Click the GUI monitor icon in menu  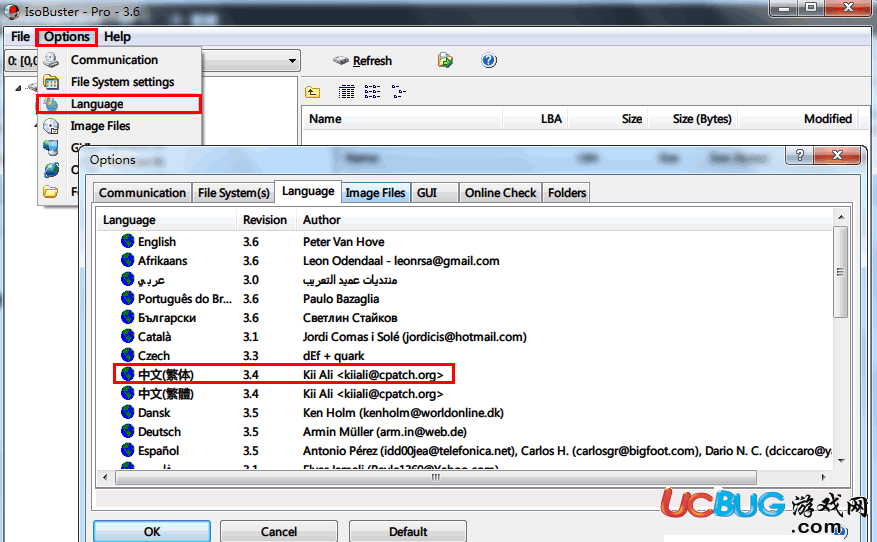point(51,148)
